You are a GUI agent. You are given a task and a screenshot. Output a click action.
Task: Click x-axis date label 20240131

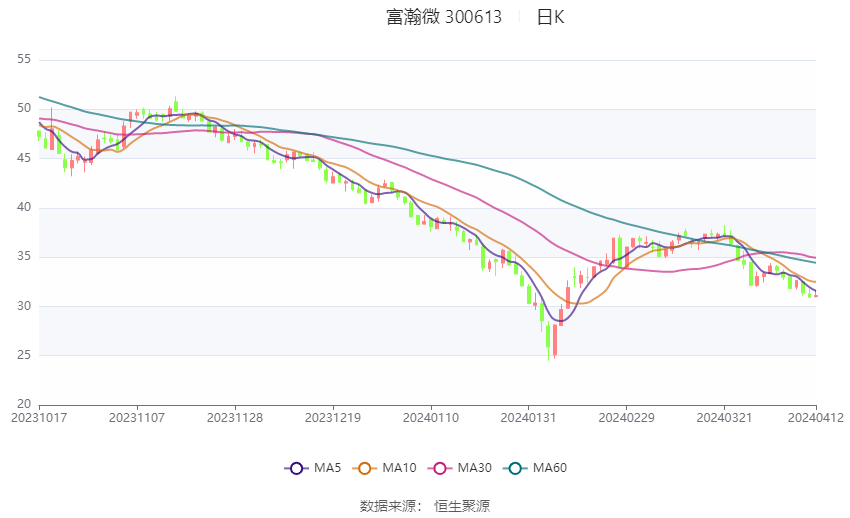click(529, 418)
